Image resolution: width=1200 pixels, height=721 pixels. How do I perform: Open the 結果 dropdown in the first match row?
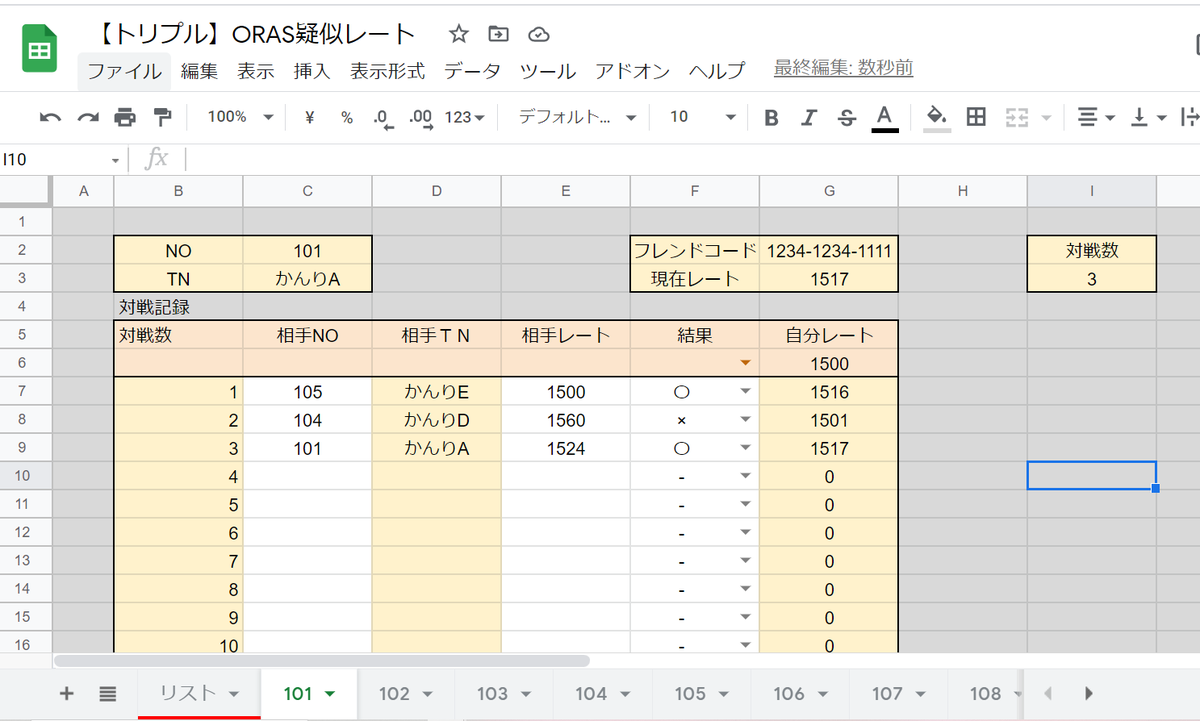746,391
